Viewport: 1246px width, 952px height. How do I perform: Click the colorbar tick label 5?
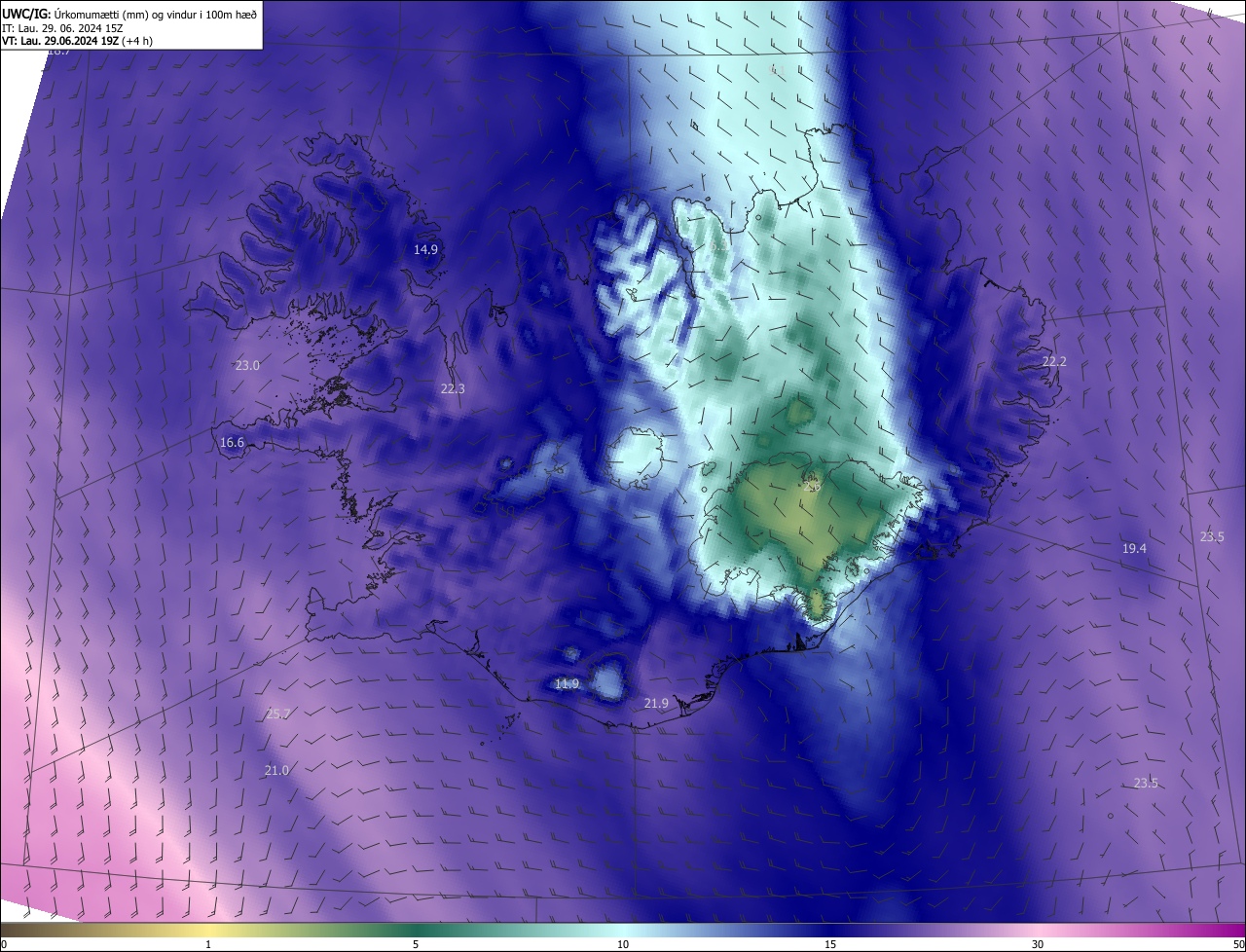coord(416,945)
